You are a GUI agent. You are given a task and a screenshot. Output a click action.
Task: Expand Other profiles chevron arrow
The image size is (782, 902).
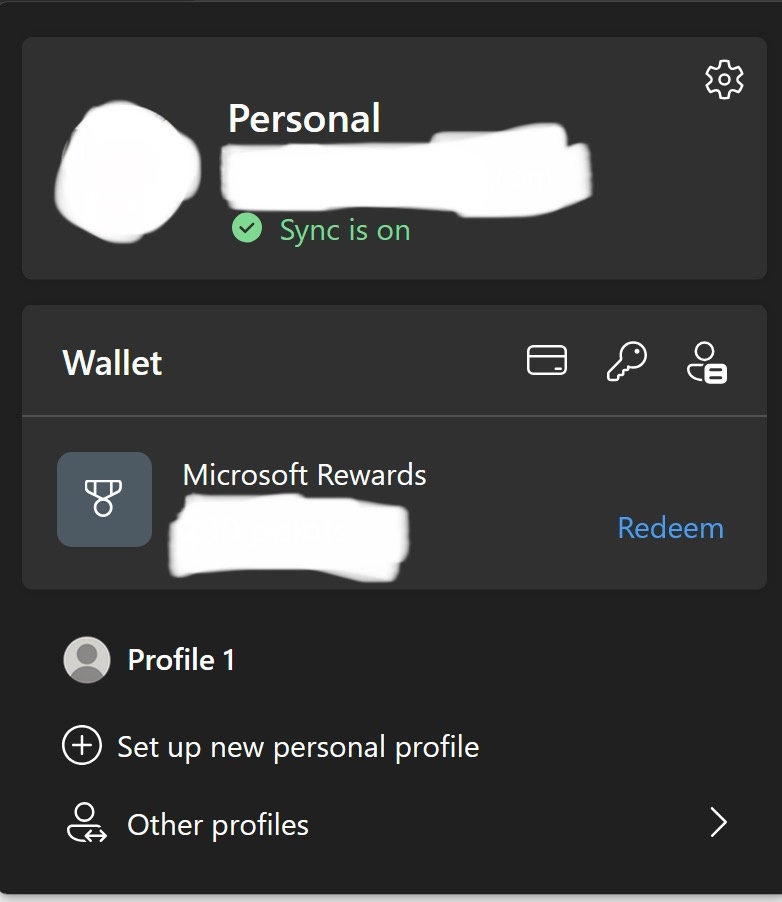[x=718, y=822]
